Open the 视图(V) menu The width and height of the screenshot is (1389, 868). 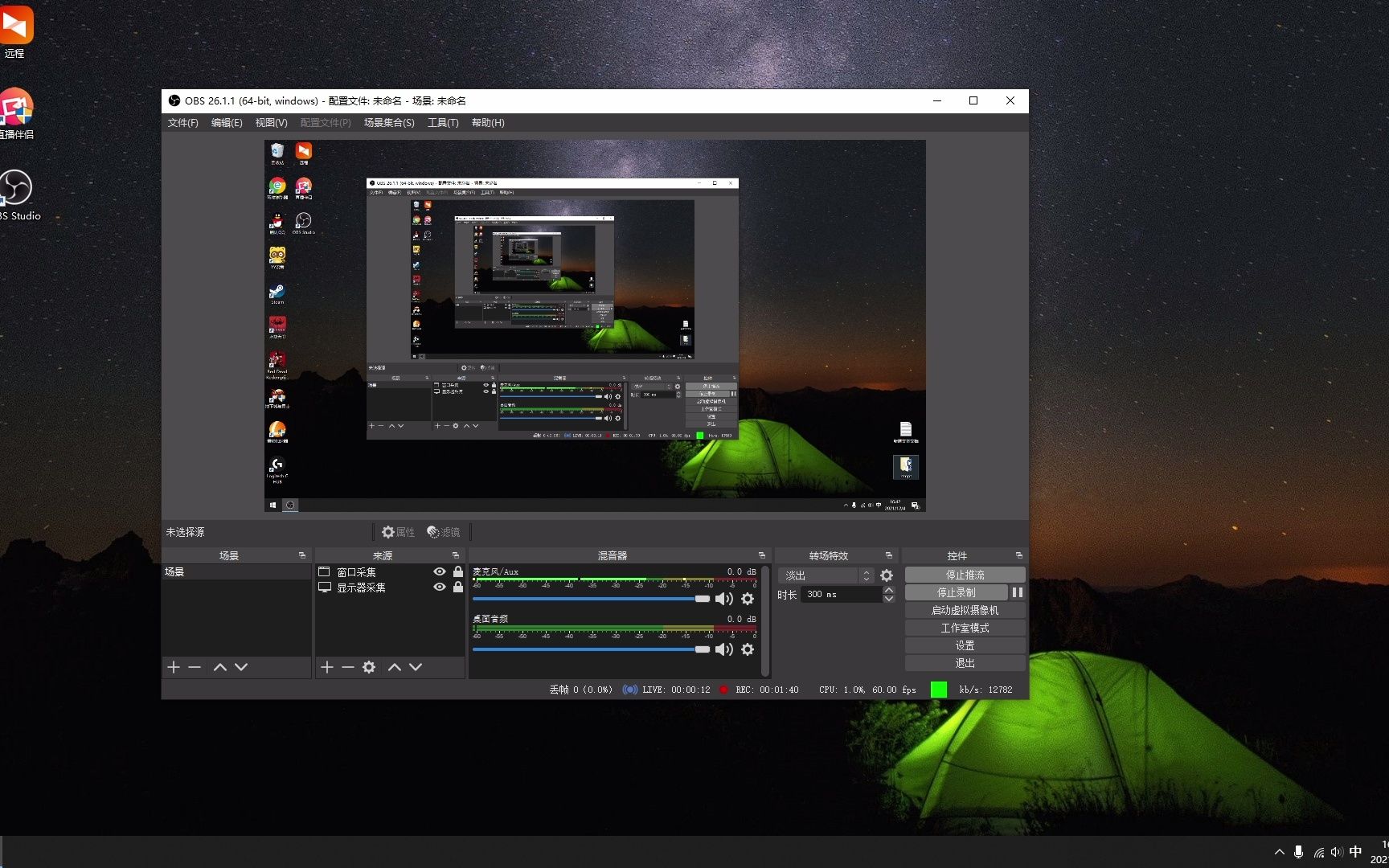point(272,123)
